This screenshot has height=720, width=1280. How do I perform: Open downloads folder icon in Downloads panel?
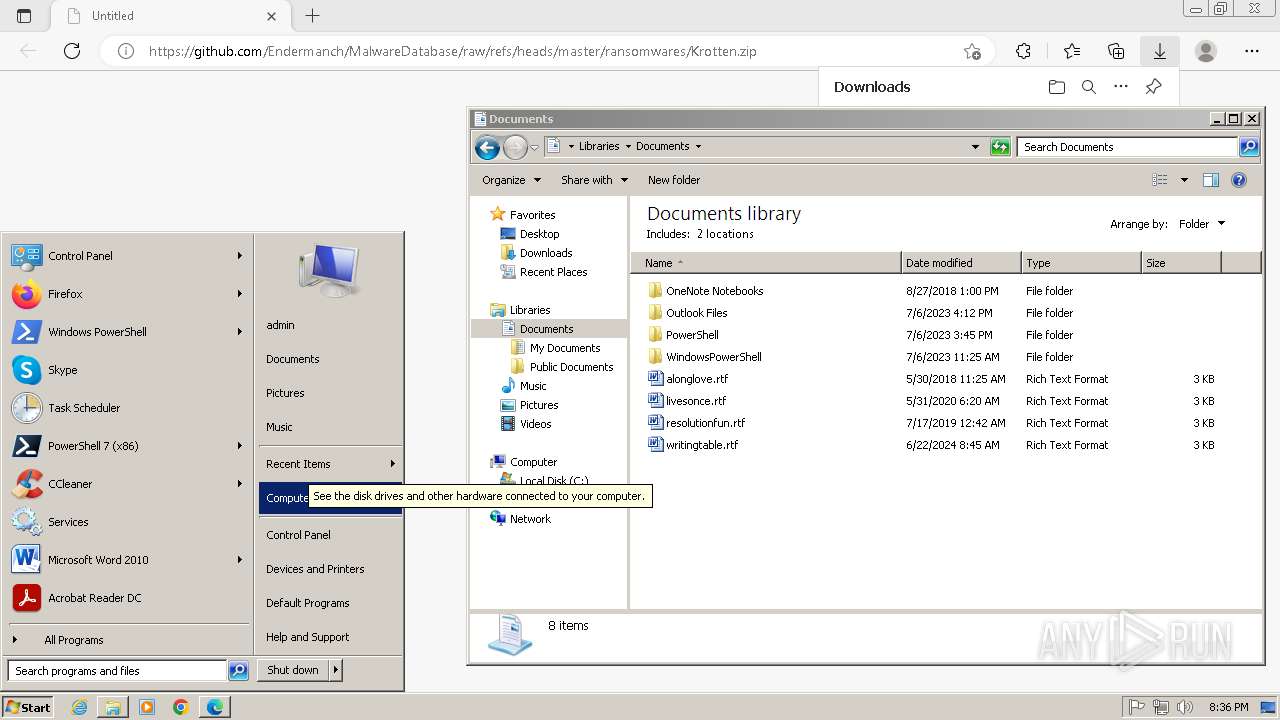tap(1057, 87)
